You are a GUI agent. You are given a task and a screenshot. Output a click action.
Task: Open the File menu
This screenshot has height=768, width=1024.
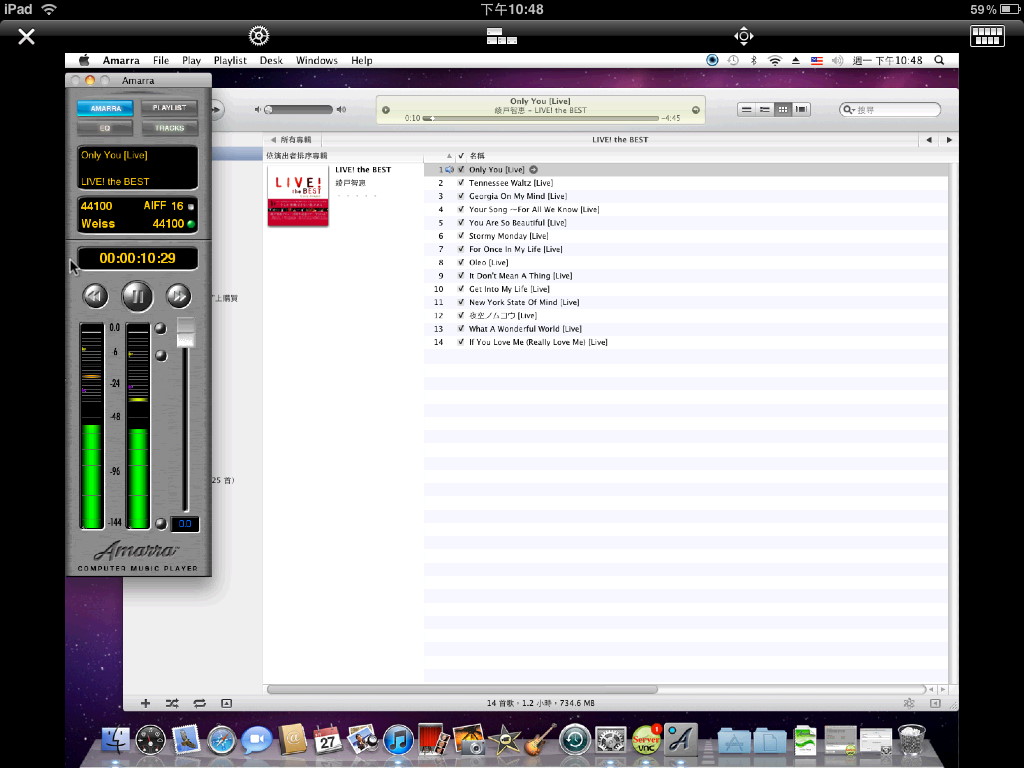[x=161, y=60]
